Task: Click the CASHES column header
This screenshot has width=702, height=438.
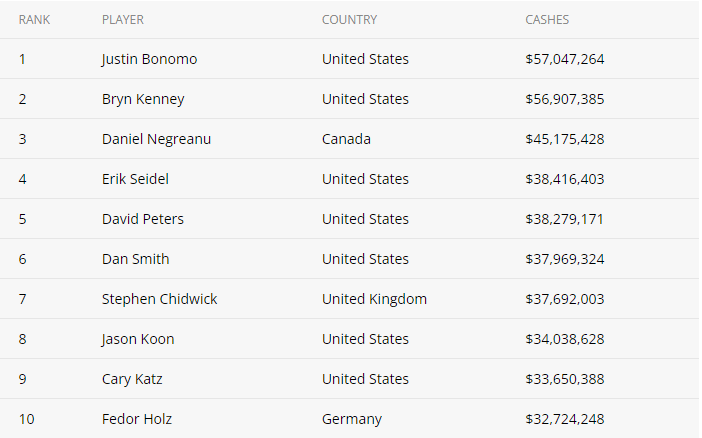Action: coord(547,20)
